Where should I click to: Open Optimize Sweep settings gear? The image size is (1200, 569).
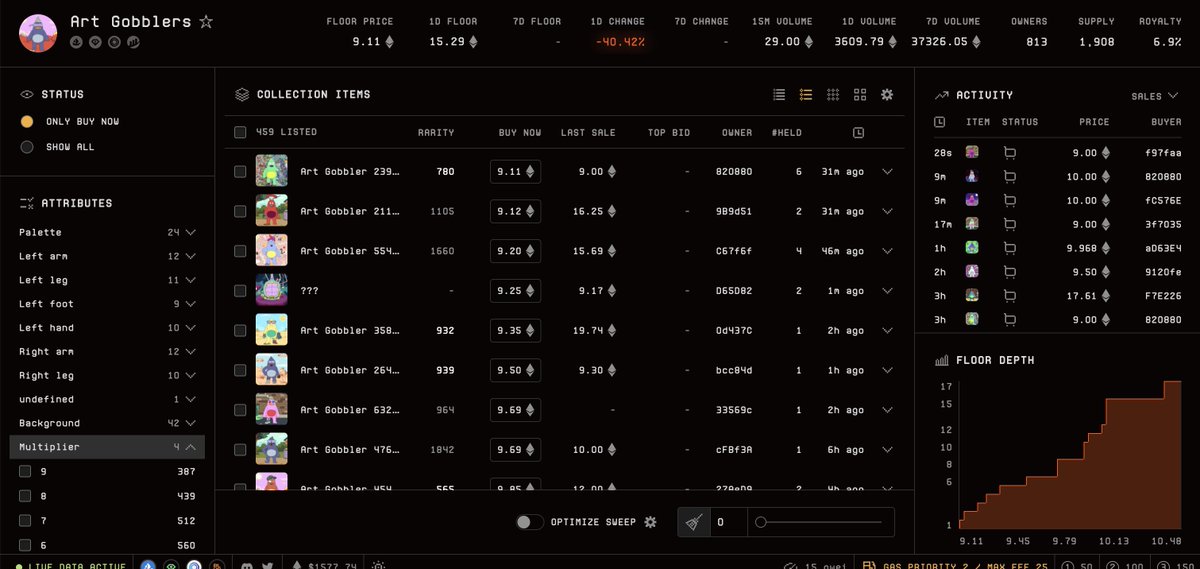[650, 522]
